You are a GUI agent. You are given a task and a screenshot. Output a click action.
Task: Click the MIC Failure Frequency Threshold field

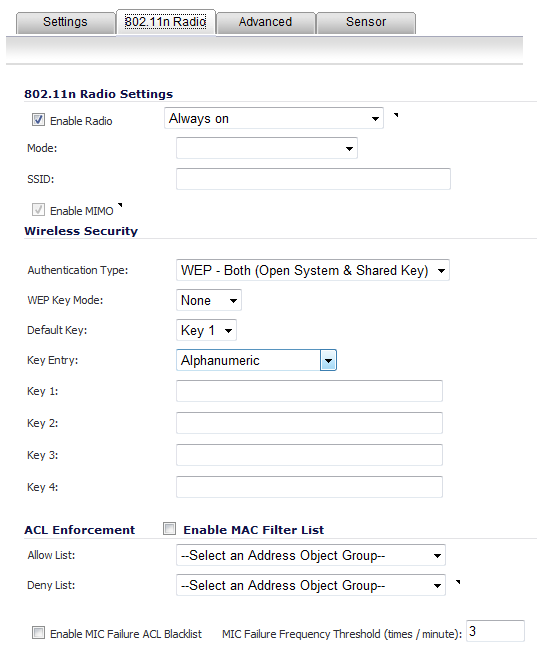point(495,631)
